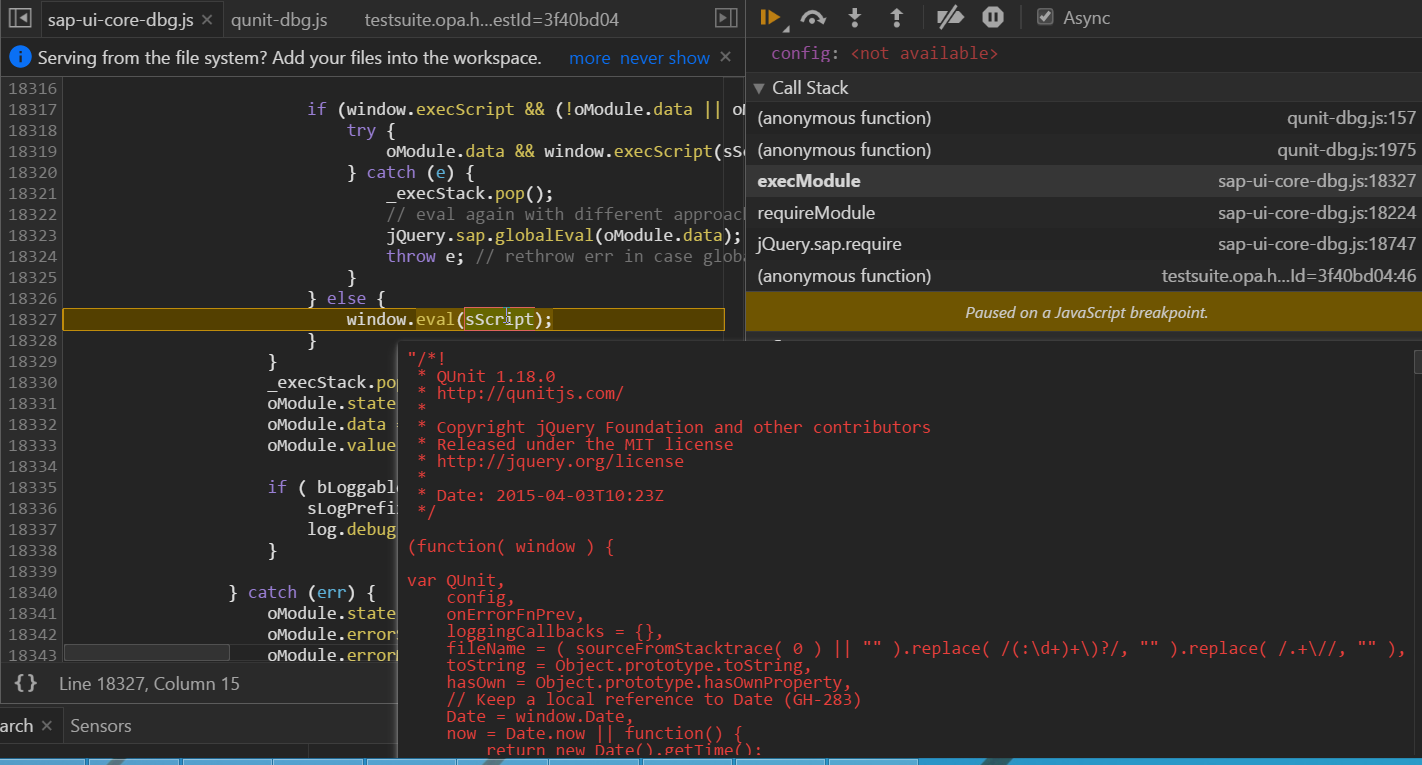The width and height of the screenshot is (1422, 765).
Task: Toggle the debugger sidebar icon beside the tabs
Action: point(726,19)
